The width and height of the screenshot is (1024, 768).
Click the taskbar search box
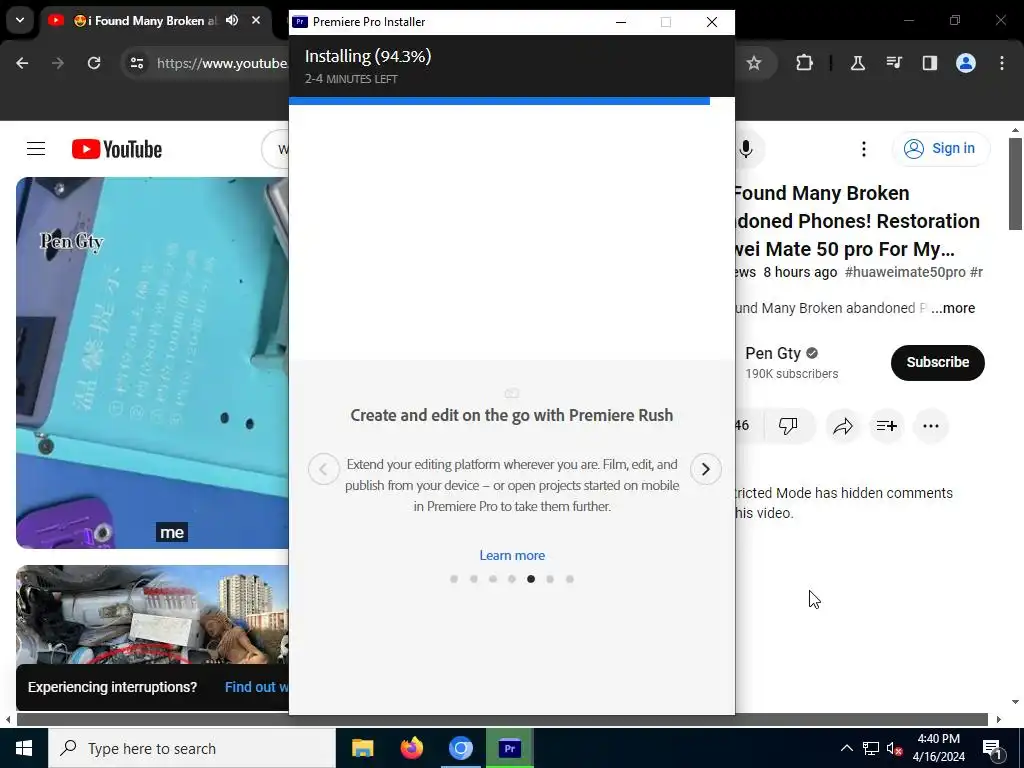pyautogui.click(x=192, y=748)
